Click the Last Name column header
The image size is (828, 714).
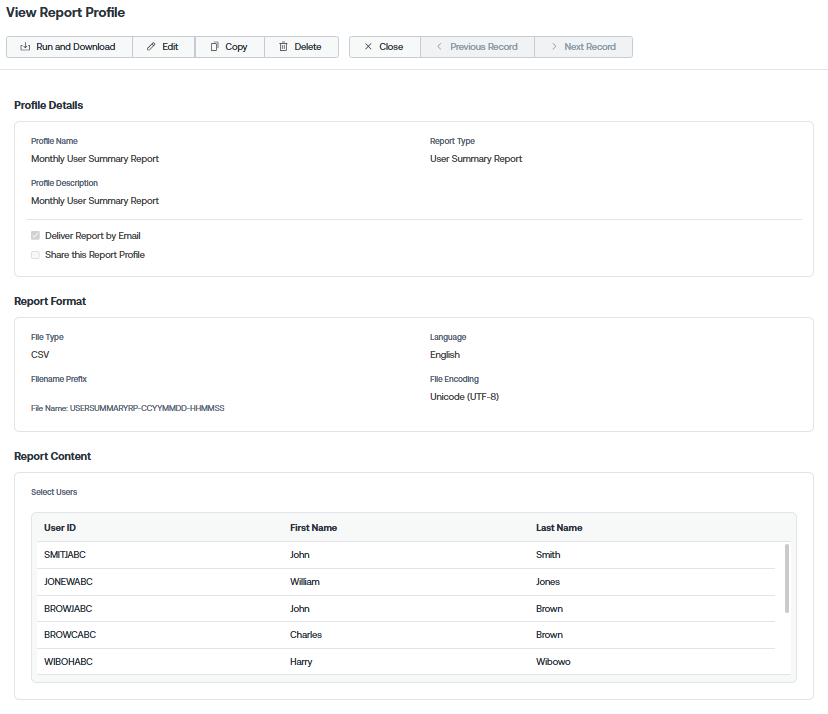[x=559, y=528]
